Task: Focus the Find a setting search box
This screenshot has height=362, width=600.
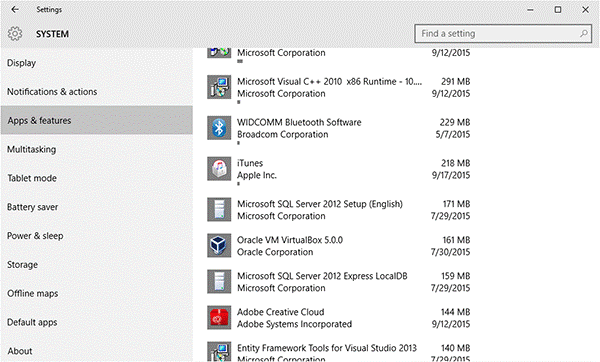Action: click(x=503, y=34)
